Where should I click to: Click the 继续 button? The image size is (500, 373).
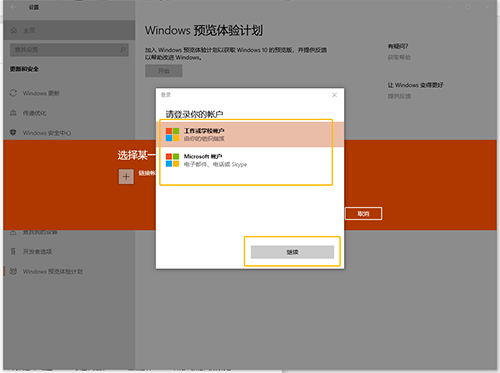point(292,252)
